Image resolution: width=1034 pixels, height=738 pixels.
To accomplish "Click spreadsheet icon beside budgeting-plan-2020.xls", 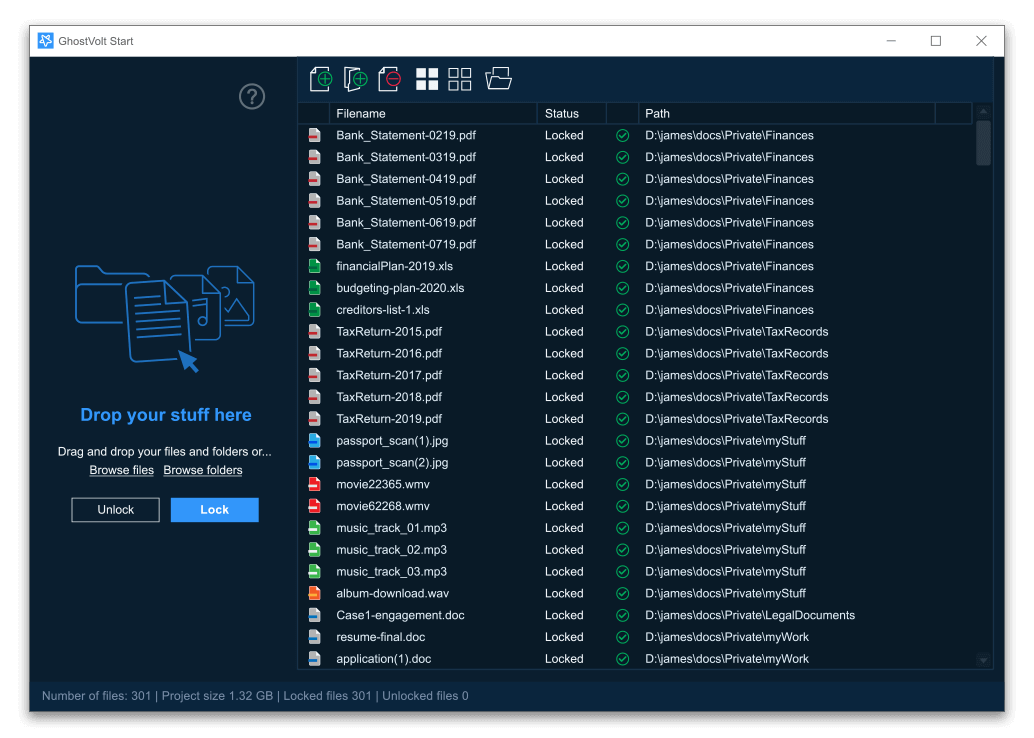I will click(315, 288).
